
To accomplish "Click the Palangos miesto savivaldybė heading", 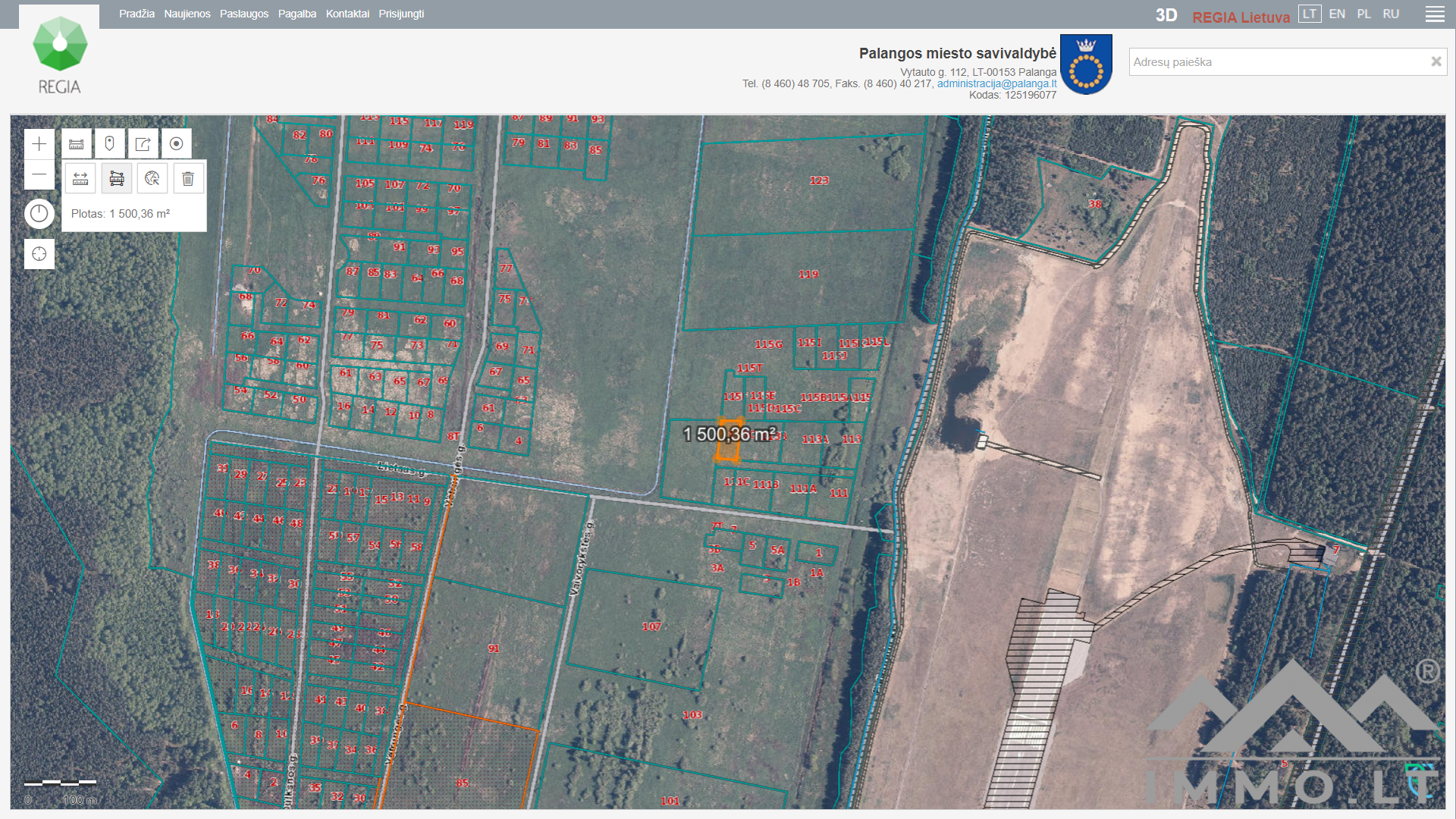I will 958,53.
